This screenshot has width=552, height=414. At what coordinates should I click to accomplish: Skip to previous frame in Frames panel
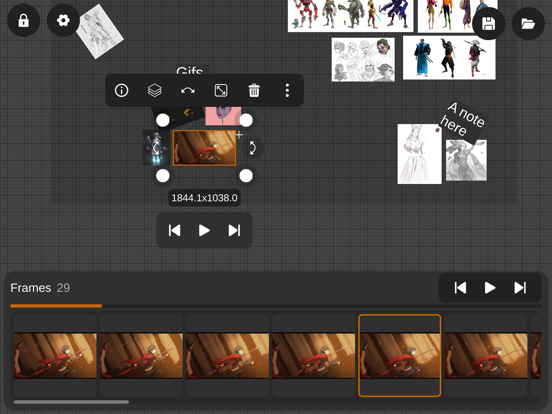460,288
